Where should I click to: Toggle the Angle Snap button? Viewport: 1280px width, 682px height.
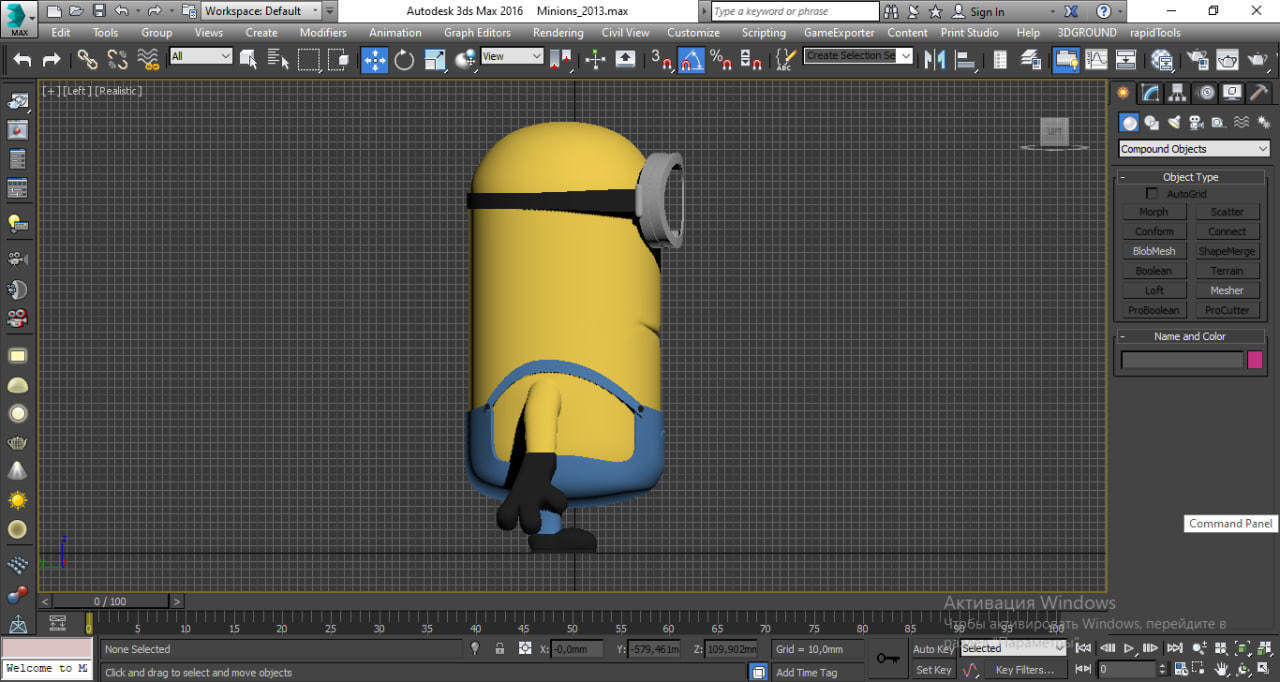(x=691, y=60)
